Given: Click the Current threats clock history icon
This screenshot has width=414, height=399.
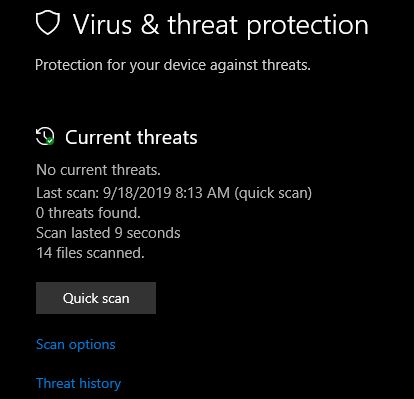Looking at the screenshot, I should click(x=45, y=136).
